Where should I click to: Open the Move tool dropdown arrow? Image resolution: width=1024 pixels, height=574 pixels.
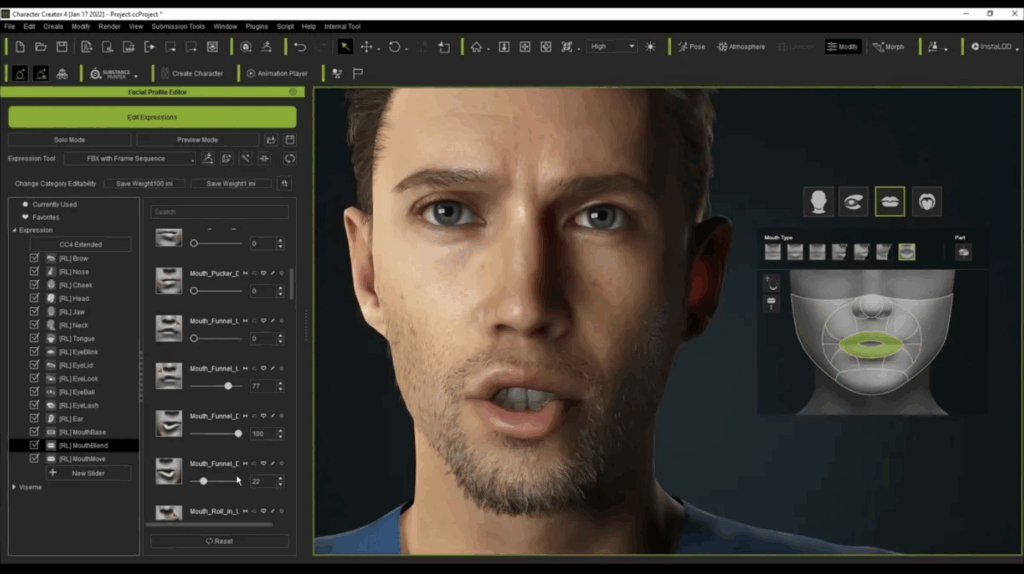378,49
